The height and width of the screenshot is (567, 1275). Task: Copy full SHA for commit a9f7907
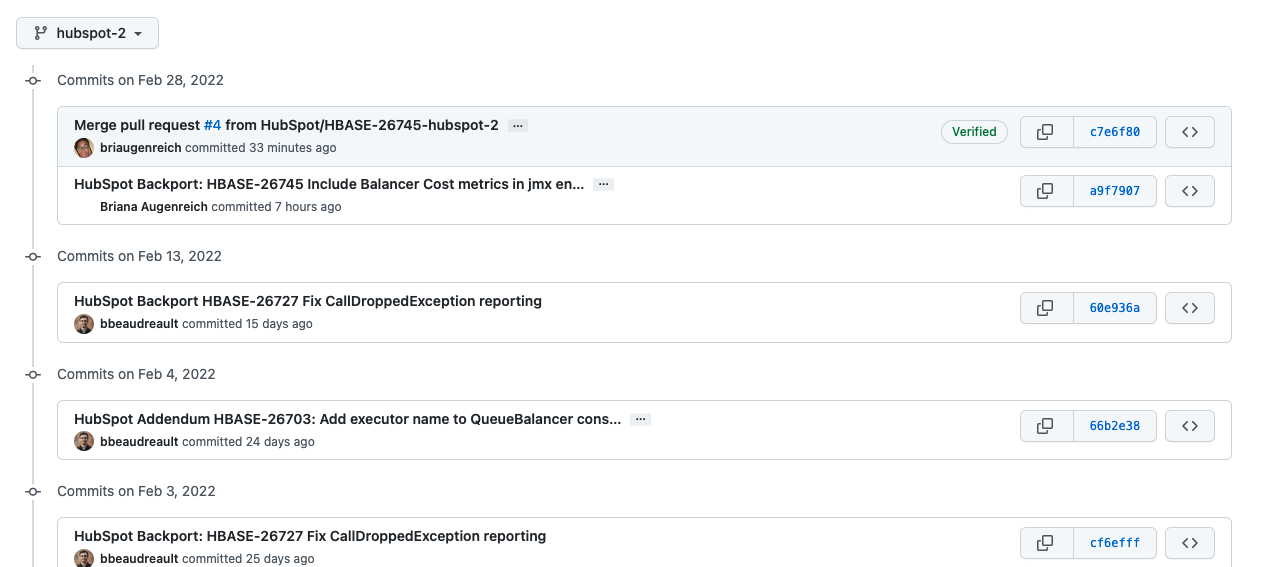[1046, 191]
